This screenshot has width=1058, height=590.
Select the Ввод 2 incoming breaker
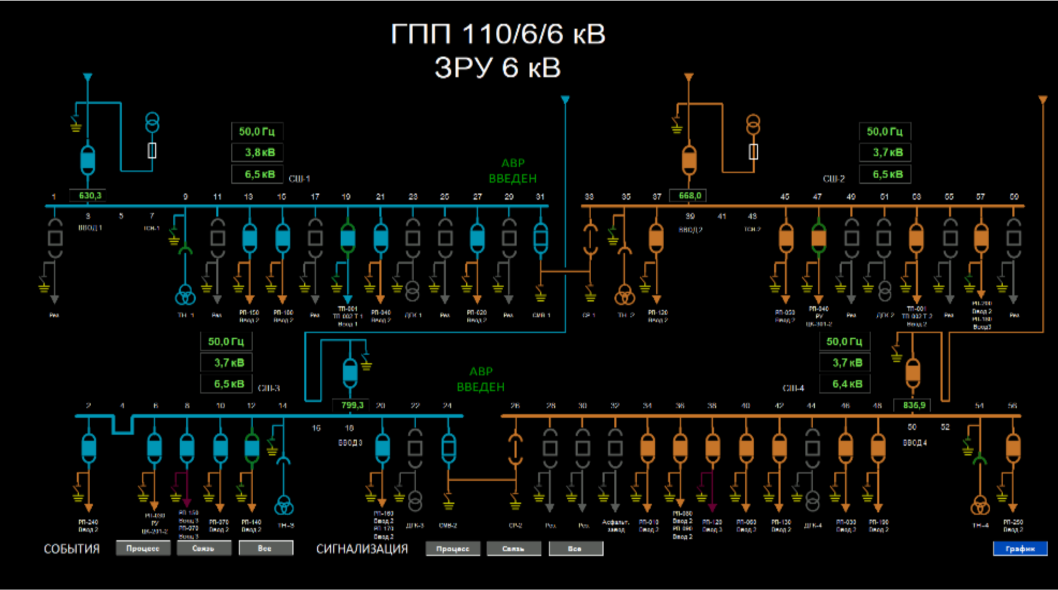click(689, 160)
